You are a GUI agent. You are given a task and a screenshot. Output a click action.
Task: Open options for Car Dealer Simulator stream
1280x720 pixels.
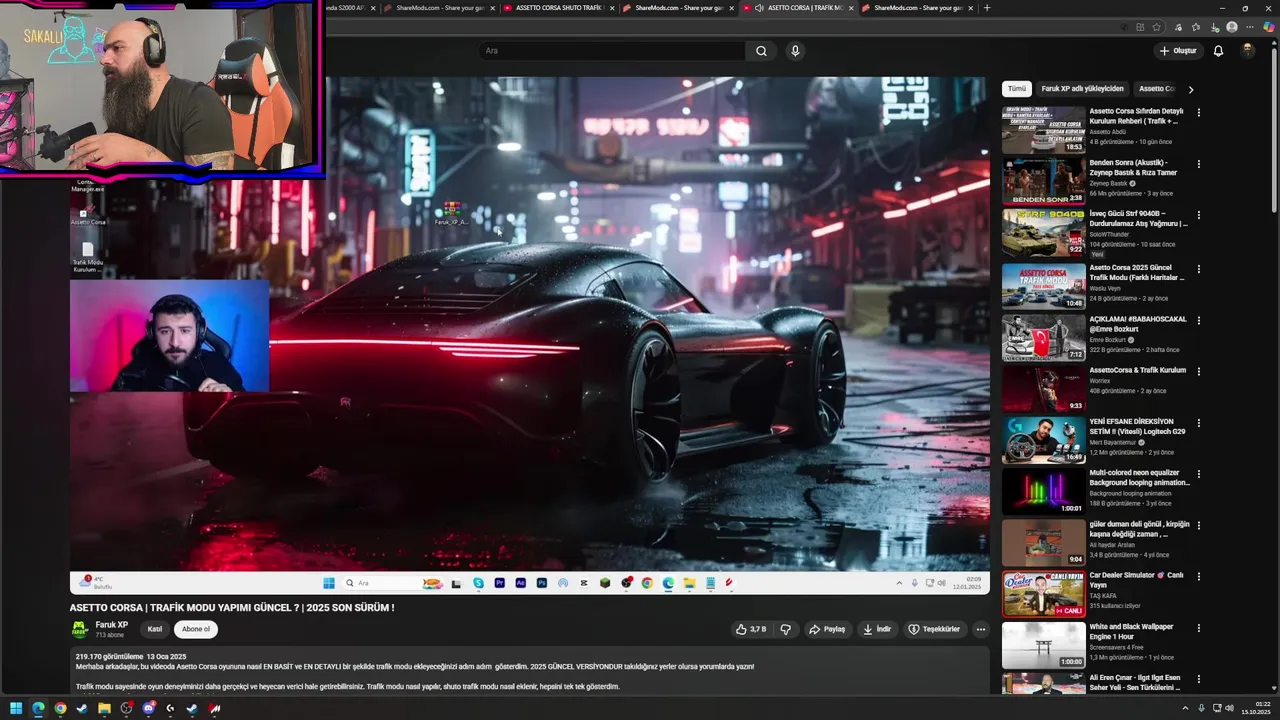[x=1199, y=577]
